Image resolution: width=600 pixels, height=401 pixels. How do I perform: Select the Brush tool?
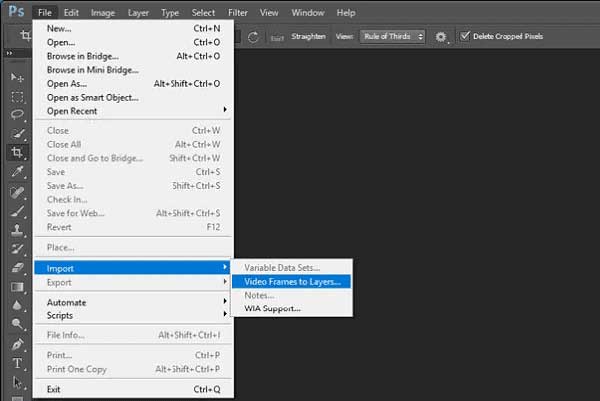(17, 211)
